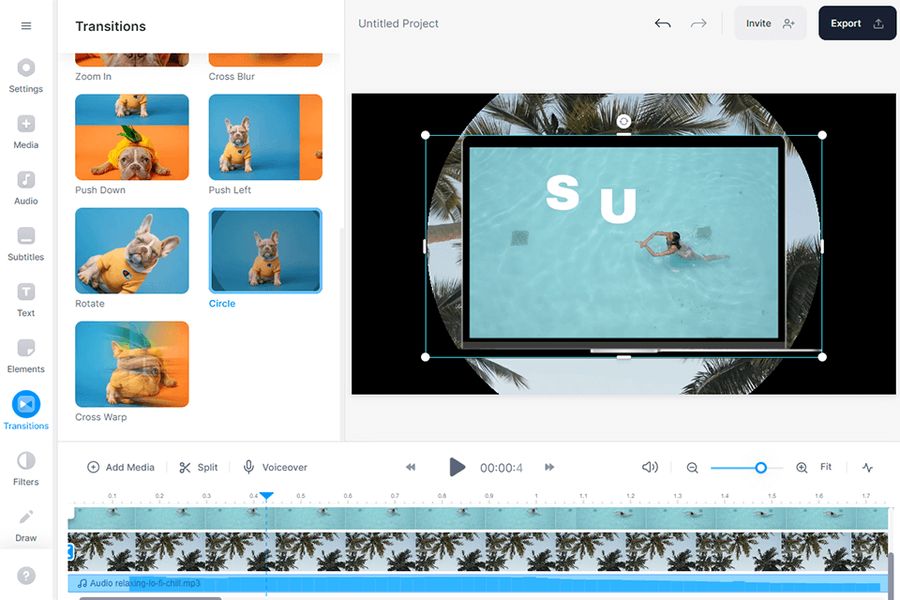Open the Settings sidebar tab
The height and width of the screenshot is (600, 900).
tap(26, 75)
